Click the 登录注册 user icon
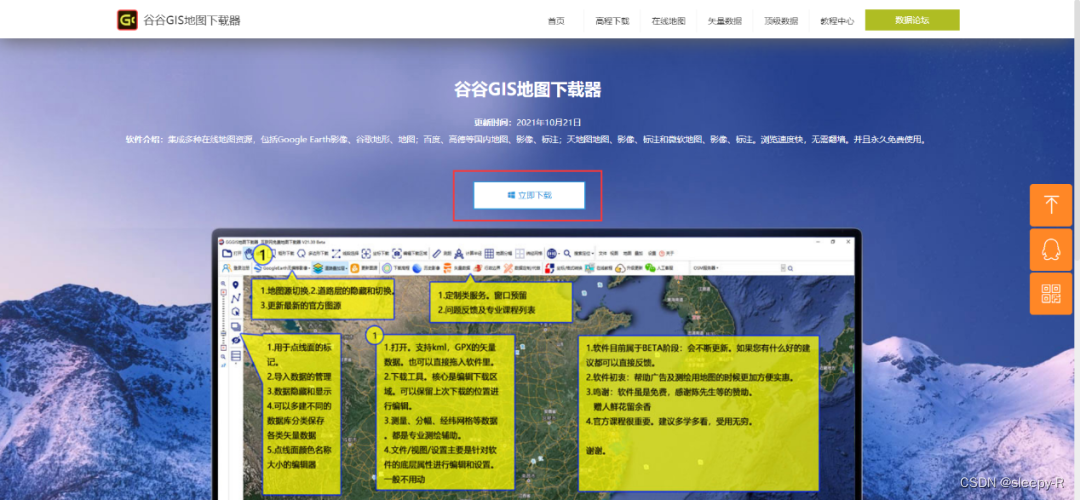The image size is (1080, 500). pos(227,268)
